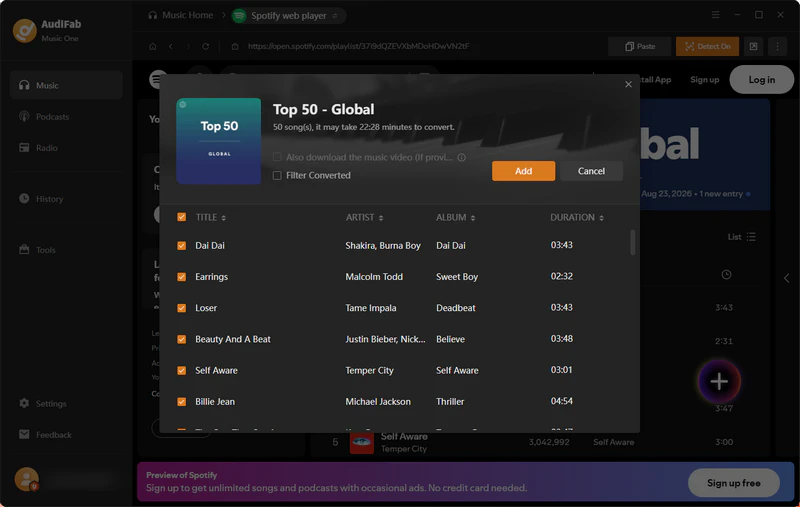Image resolution: width=800 pixels, height=507 pixels.
Task: Close the Top 50 - Global dialog
Action: tap(628, 84)
